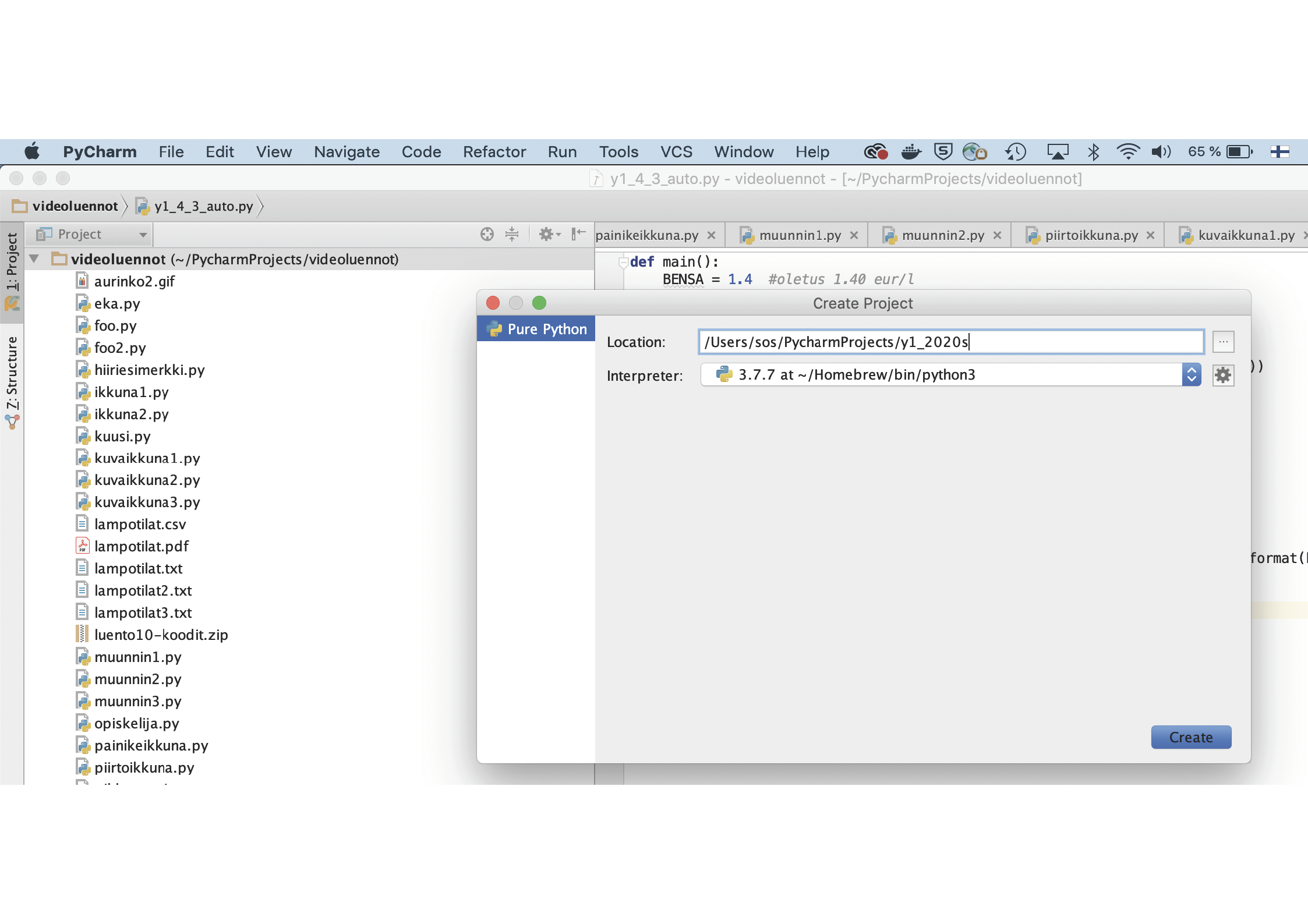The image size is (1308, 924).
Task: Open interpreter gear settings in Create Project
Action: pos(1223,375)
